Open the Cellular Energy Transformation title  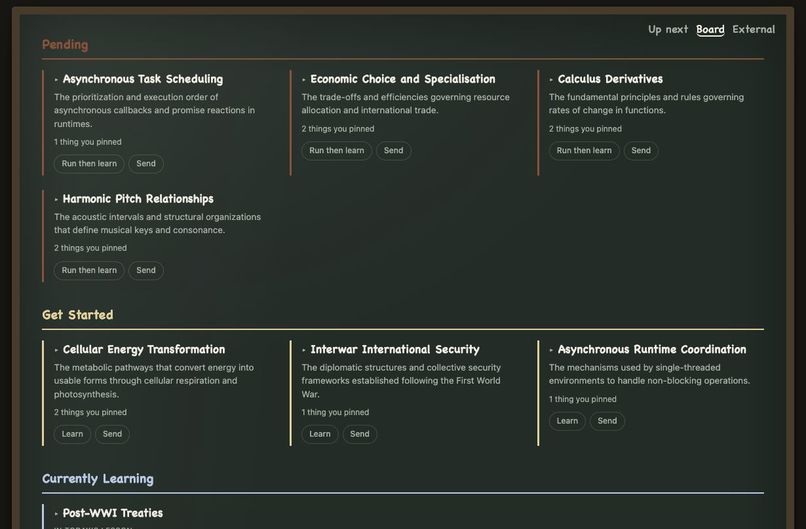(144, 350)
